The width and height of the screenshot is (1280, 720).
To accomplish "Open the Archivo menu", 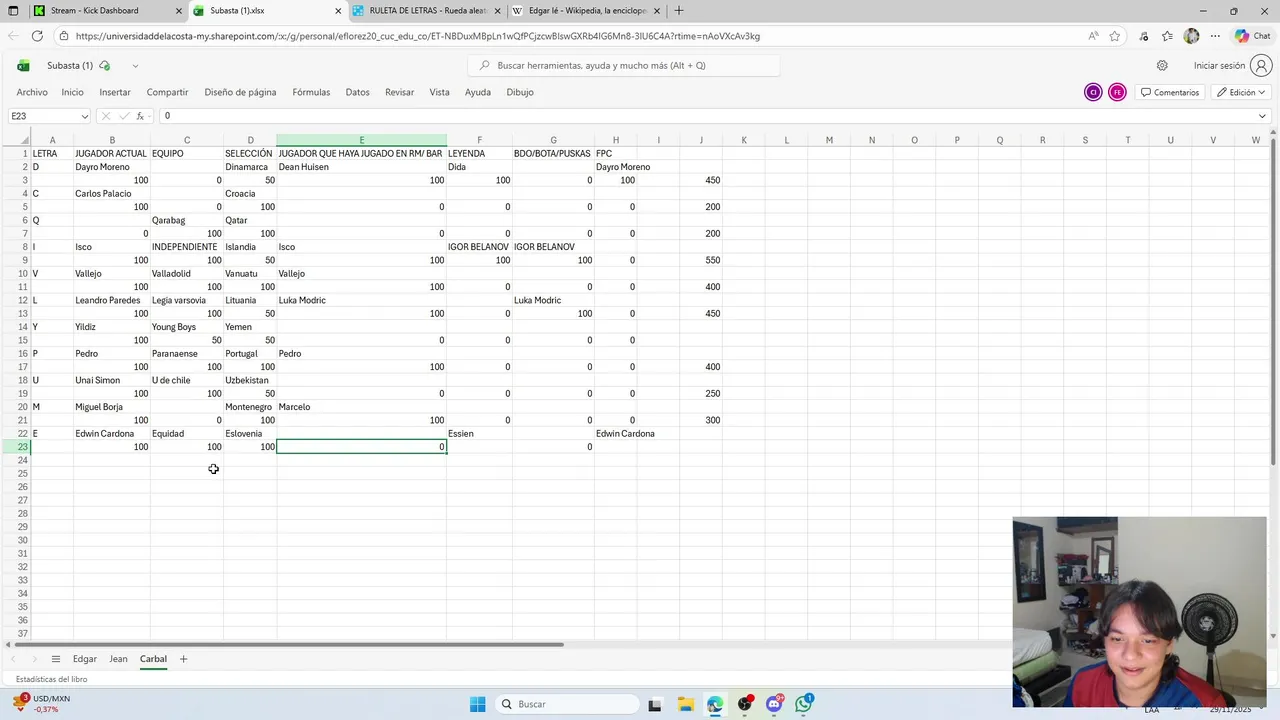I will point(32,92).
